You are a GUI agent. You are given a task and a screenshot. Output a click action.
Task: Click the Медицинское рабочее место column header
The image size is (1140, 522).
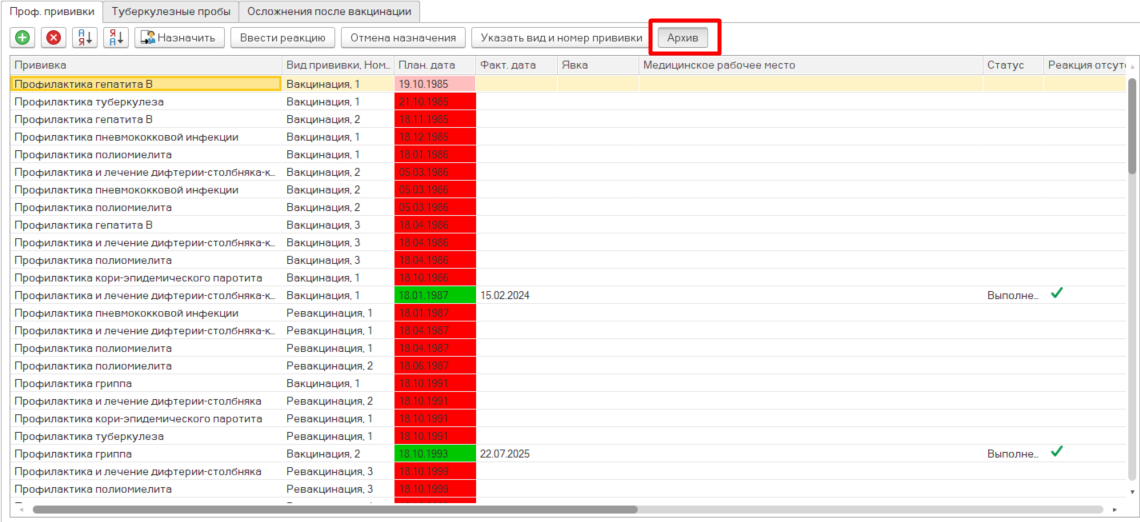pyautogui.click(x=810, y=65)
